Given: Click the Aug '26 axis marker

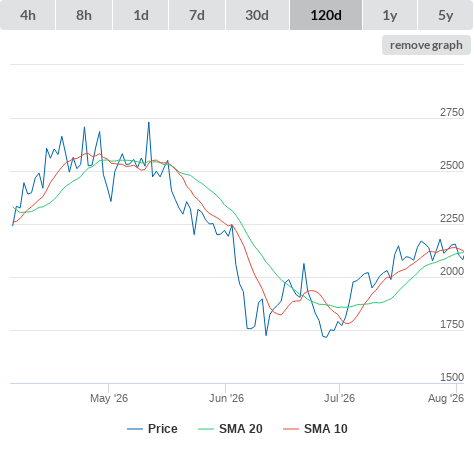Looking at the screenshot, I should click(x=446, y=398).
